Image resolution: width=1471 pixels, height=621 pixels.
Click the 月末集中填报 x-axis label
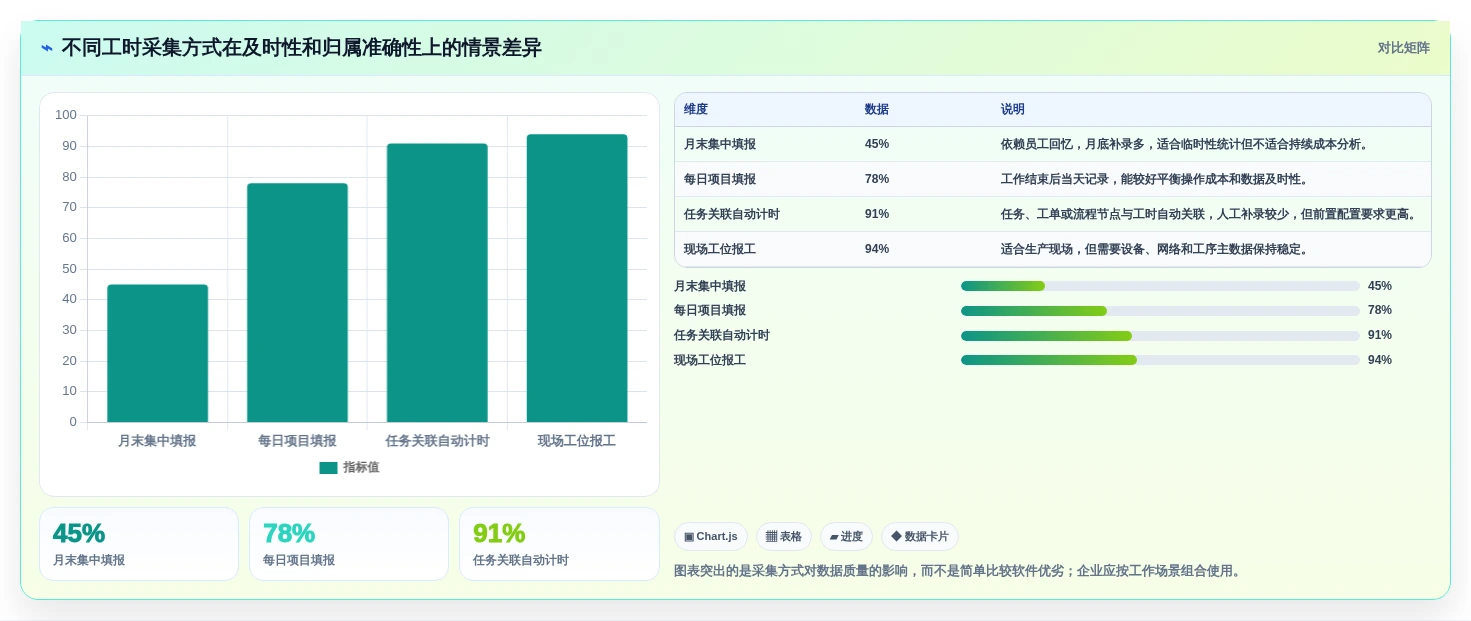[x=157, y=441]
